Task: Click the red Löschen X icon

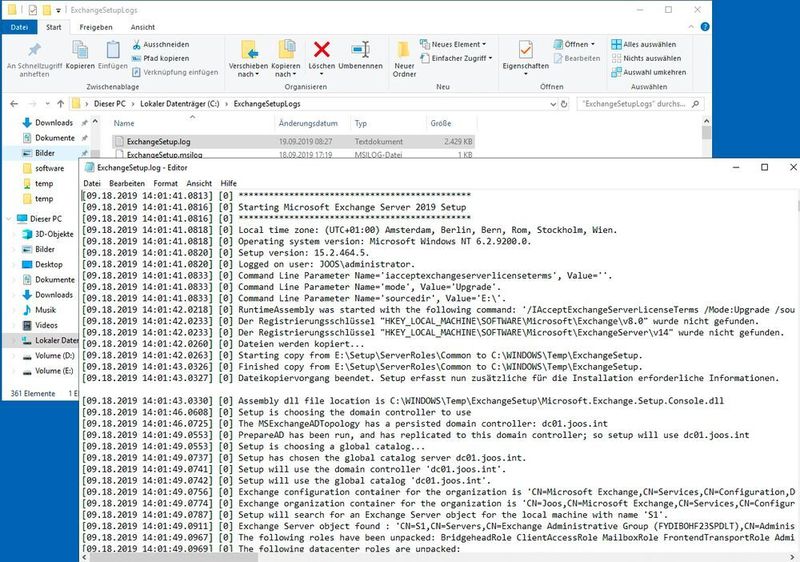Action: tap(321, 49)
